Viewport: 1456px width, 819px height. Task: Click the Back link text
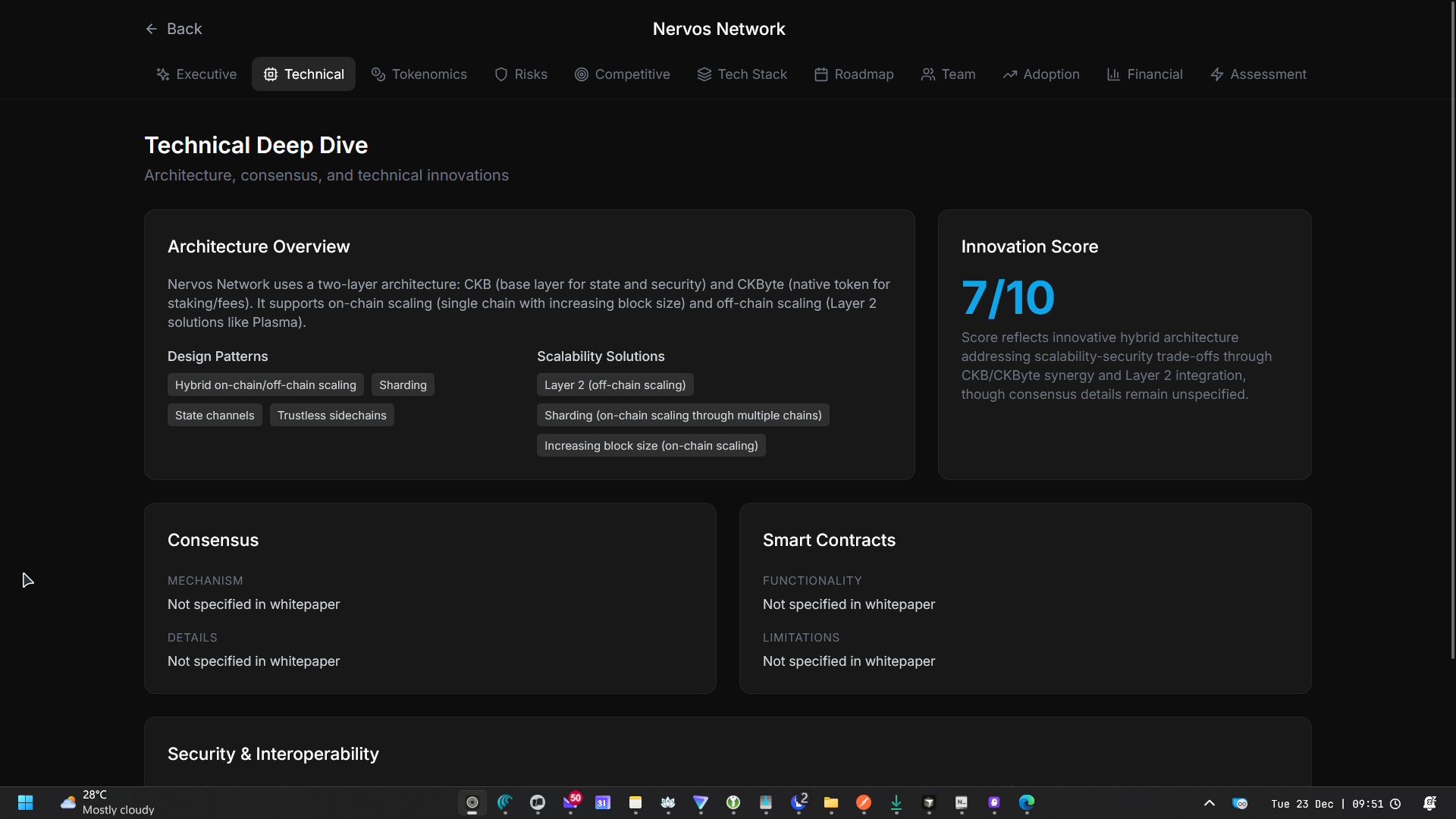pos(184,29)
